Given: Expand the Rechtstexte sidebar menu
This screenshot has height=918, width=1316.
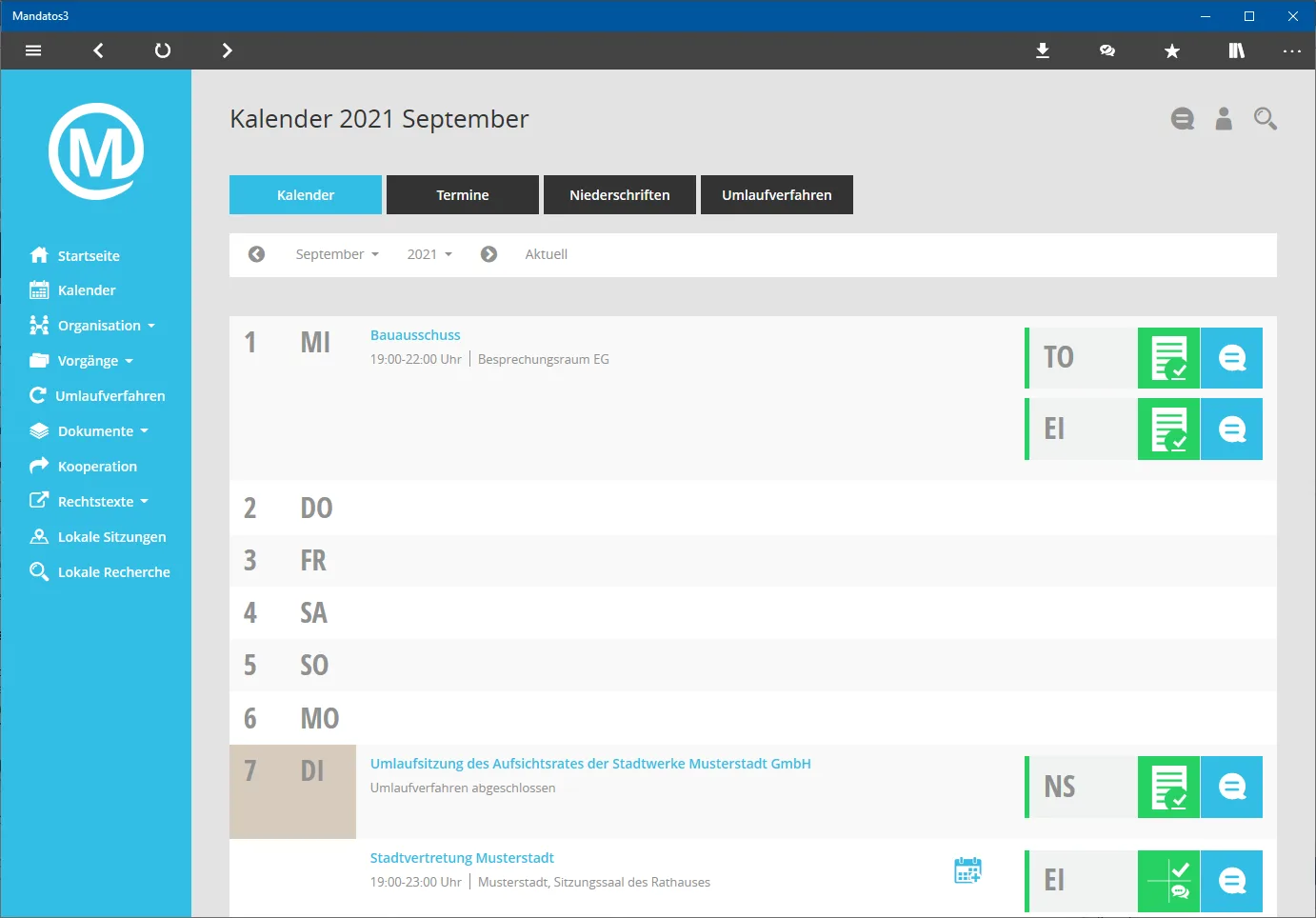Looking at the screenshot, I should [x=89, y=502].
